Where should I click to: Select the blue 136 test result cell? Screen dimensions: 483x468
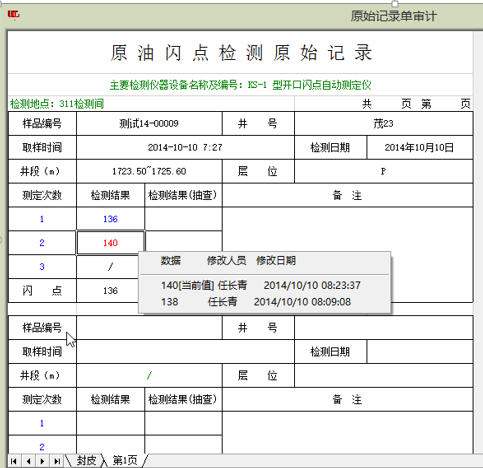[110, 219]
